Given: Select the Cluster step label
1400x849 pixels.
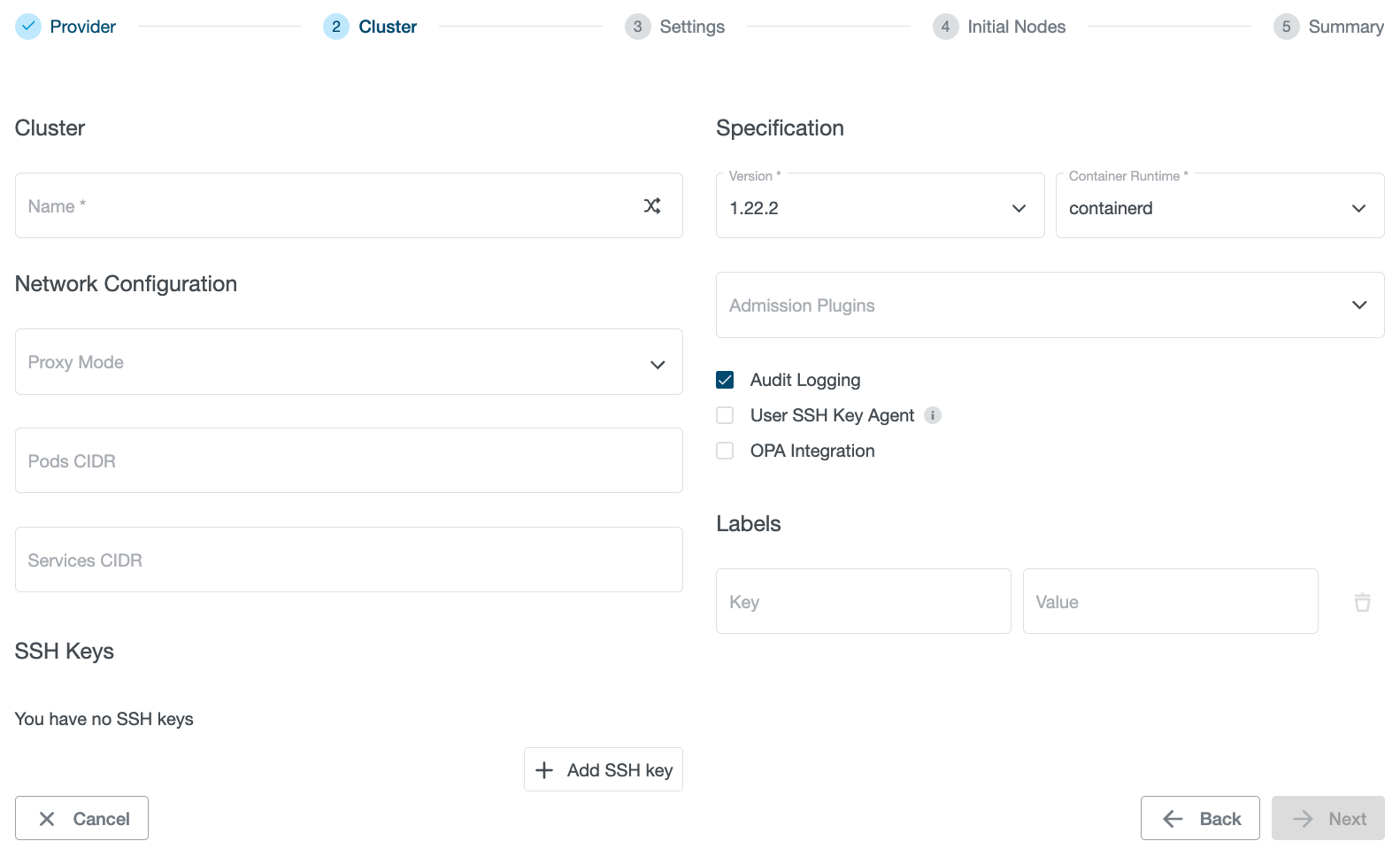Looking at the screenshot, I should coord(388,27).
